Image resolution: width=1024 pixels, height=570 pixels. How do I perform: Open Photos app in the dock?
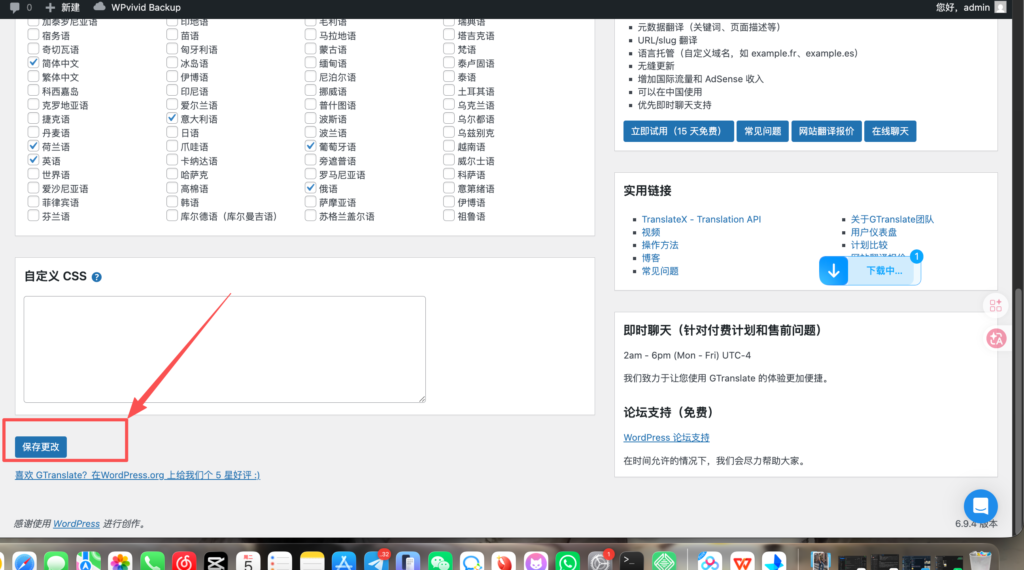tap(120, 562)
